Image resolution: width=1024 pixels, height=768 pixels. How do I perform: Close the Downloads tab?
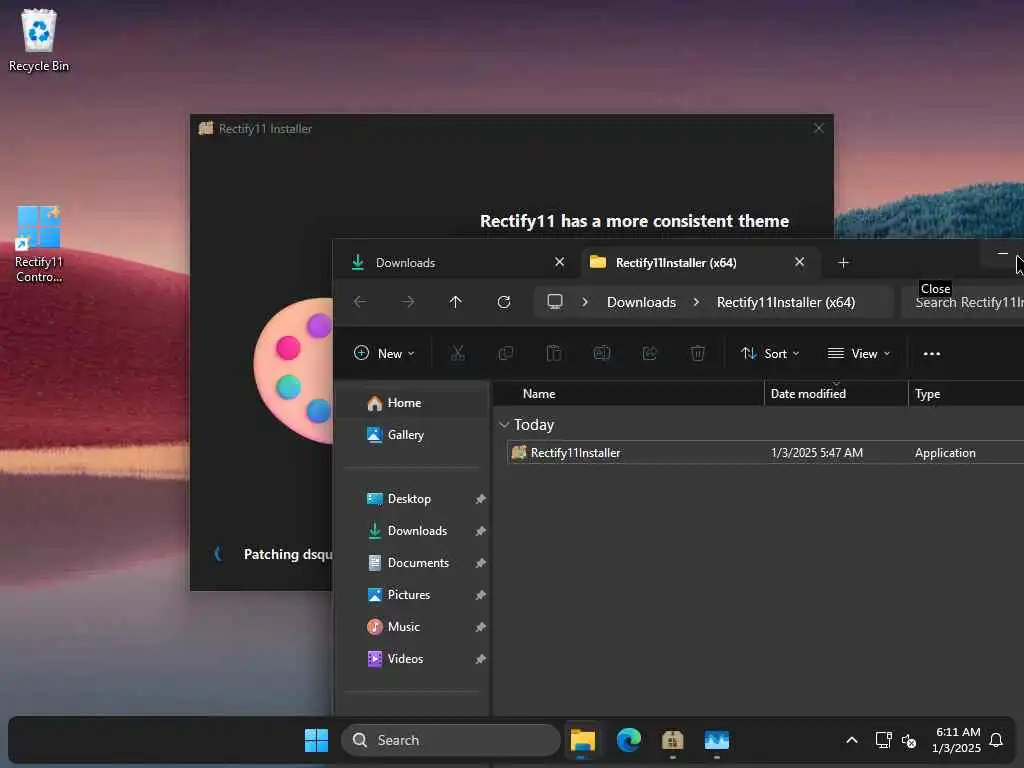559,262
